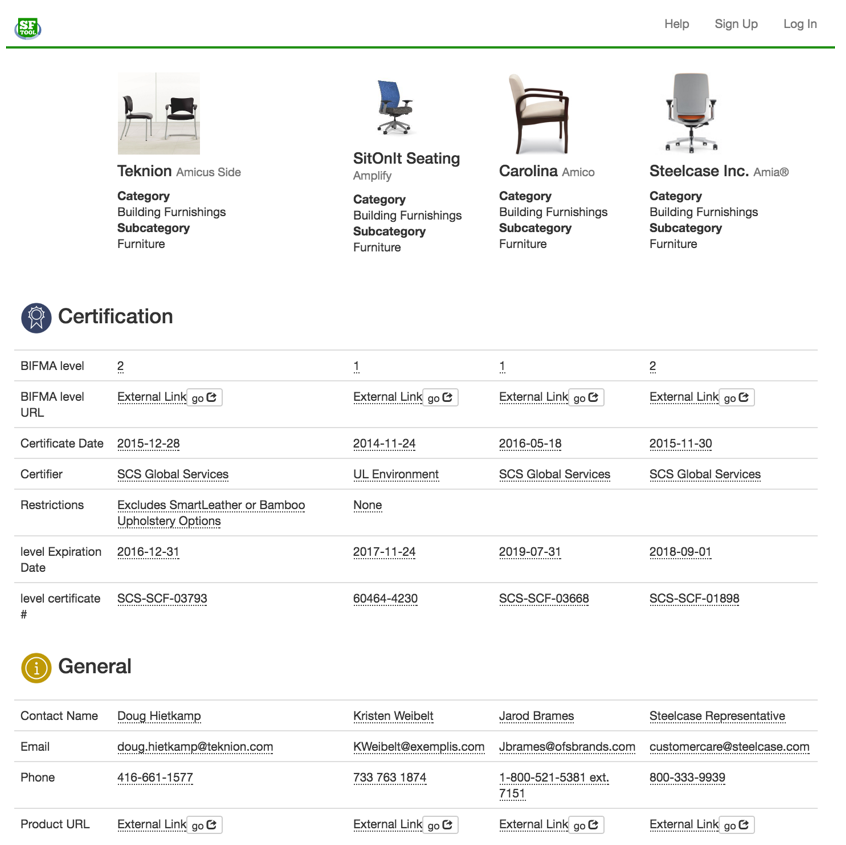Click expiration date 2017-11-24
The image size is (846, 845).
click(384, 552)
